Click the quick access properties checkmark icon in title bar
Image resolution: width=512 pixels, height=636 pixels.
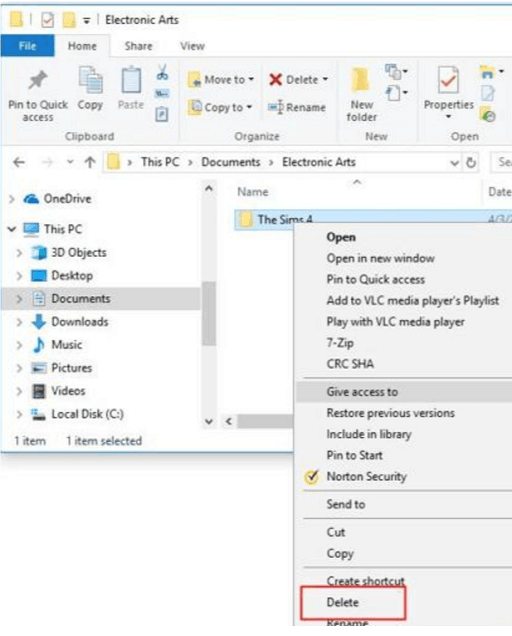point(47,19)
